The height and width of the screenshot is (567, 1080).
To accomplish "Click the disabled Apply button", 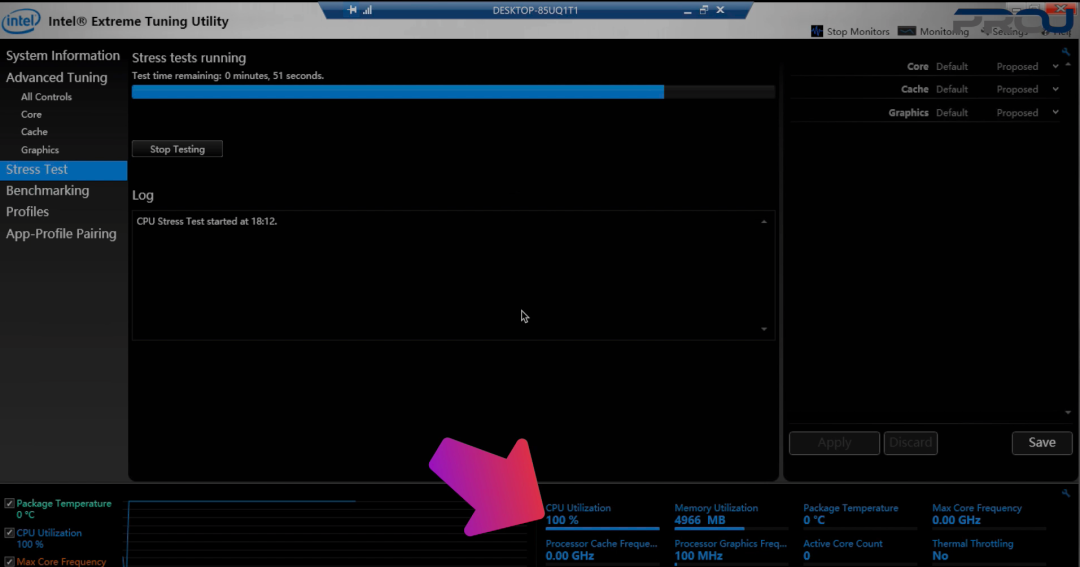I will click(x=834, y=442).
